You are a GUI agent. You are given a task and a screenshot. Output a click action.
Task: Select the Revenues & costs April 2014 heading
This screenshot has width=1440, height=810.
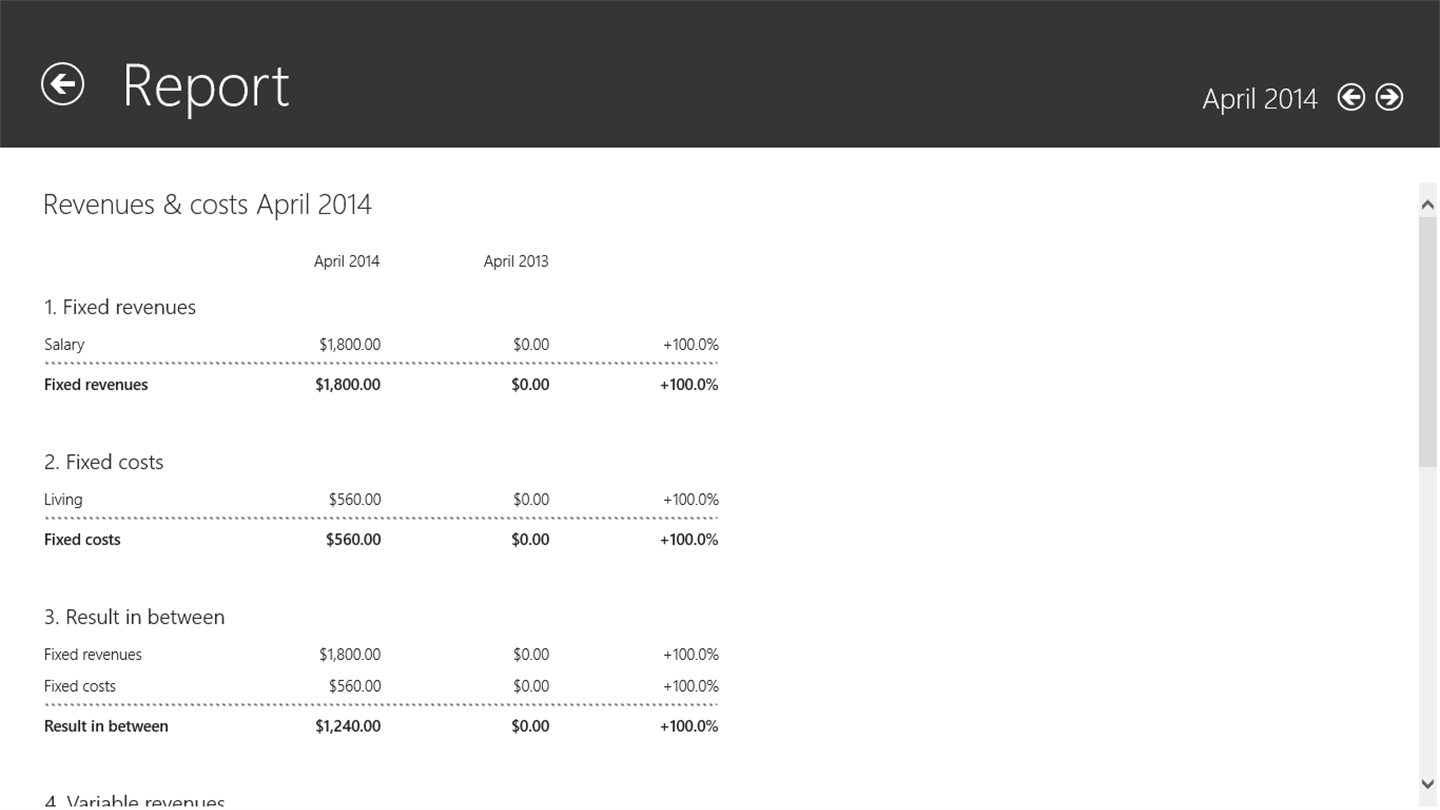coord(207,205)
